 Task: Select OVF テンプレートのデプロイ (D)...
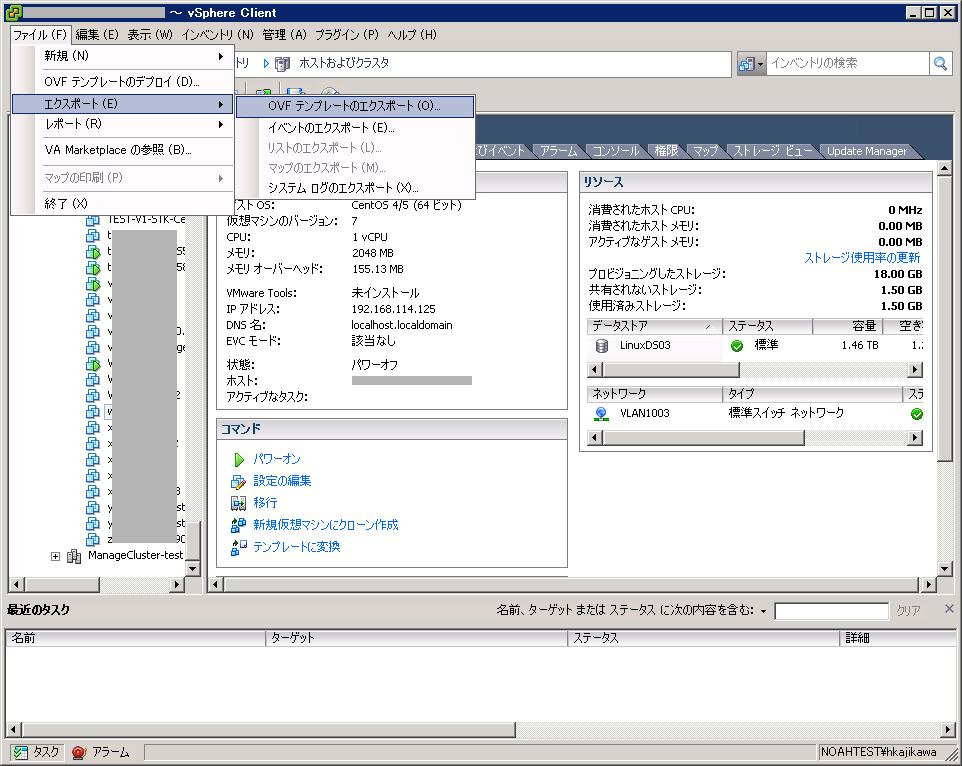click(x=123, y=82)
